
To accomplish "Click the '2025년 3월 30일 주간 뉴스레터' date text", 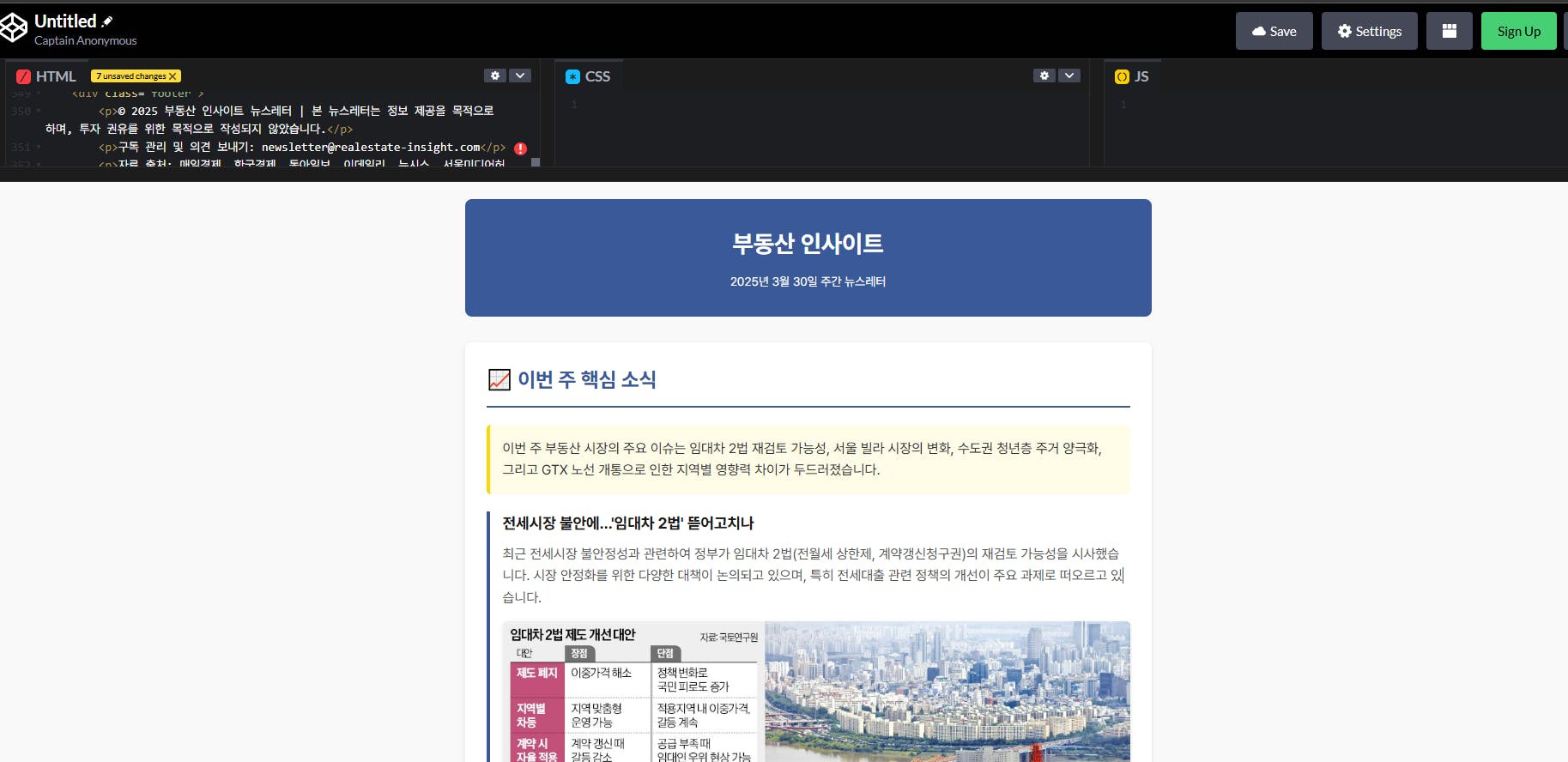I will [x=808, y=281].
